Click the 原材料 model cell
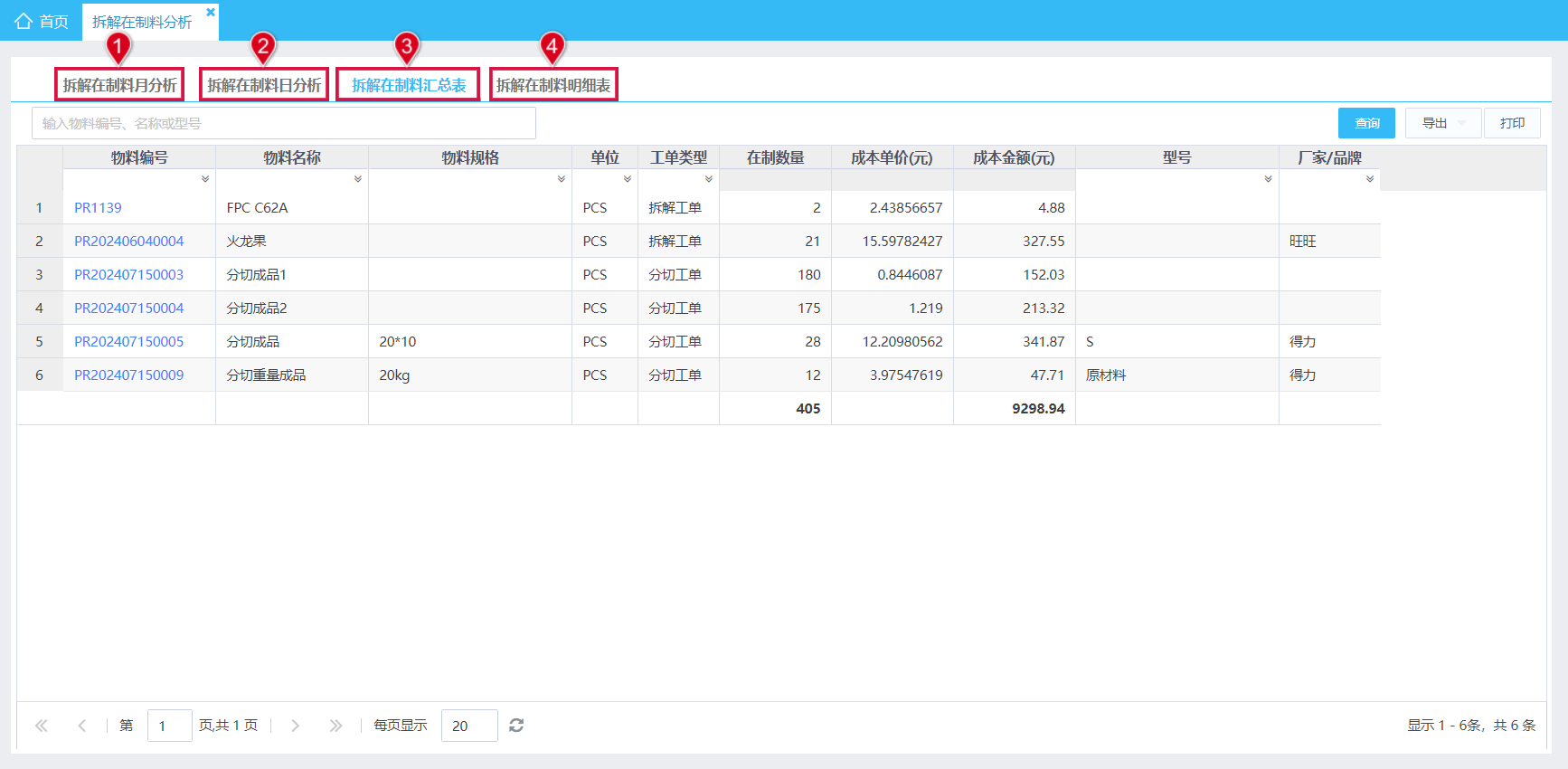The height and width of the screenshot is (769, 1568). click(1176, 375)
